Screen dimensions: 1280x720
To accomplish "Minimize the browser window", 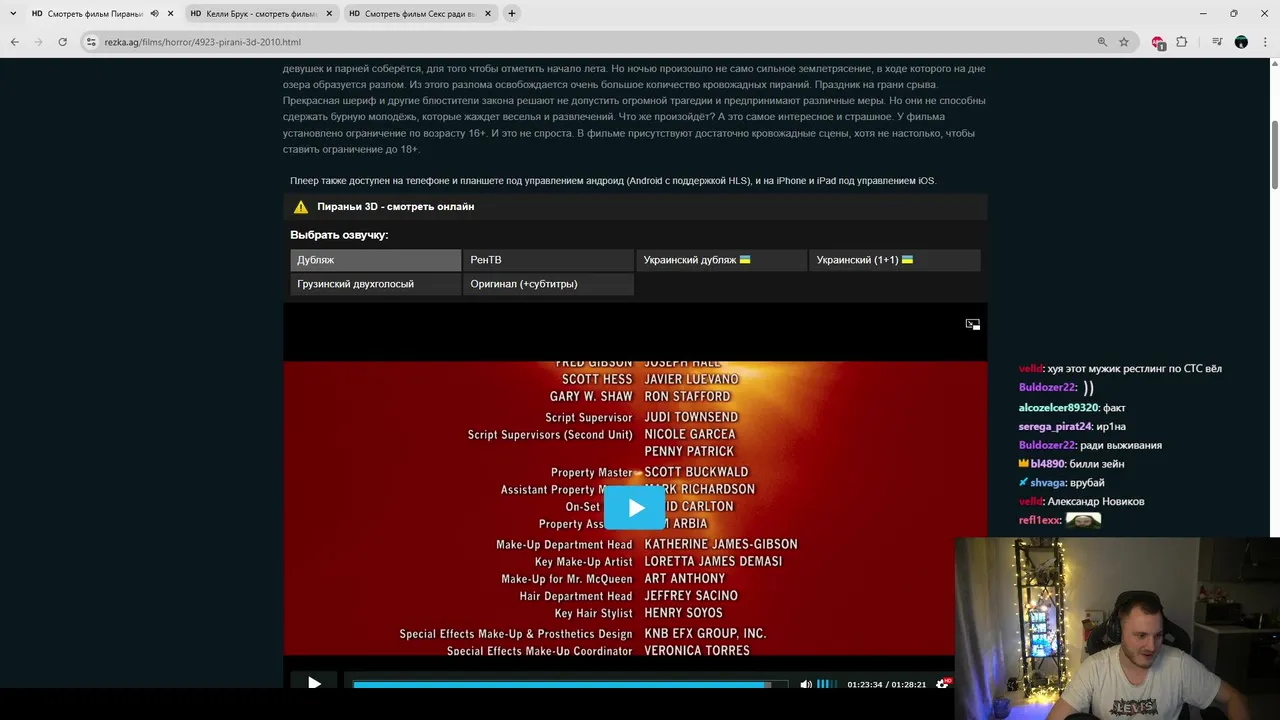I will click(x=1203, y=14).
